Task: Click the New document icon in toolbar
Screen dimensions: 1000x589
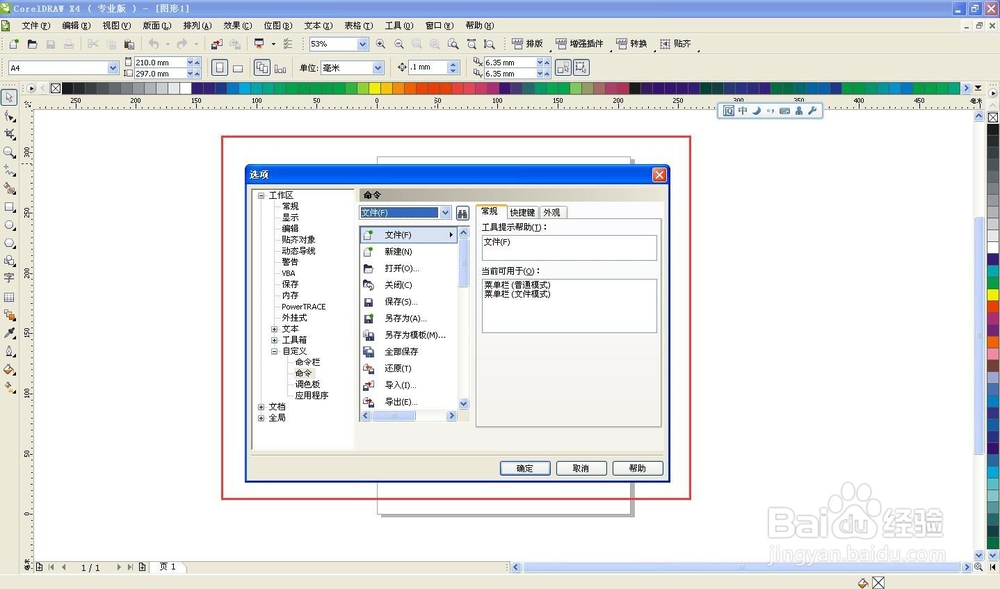Action: click(x=14, y=44)
